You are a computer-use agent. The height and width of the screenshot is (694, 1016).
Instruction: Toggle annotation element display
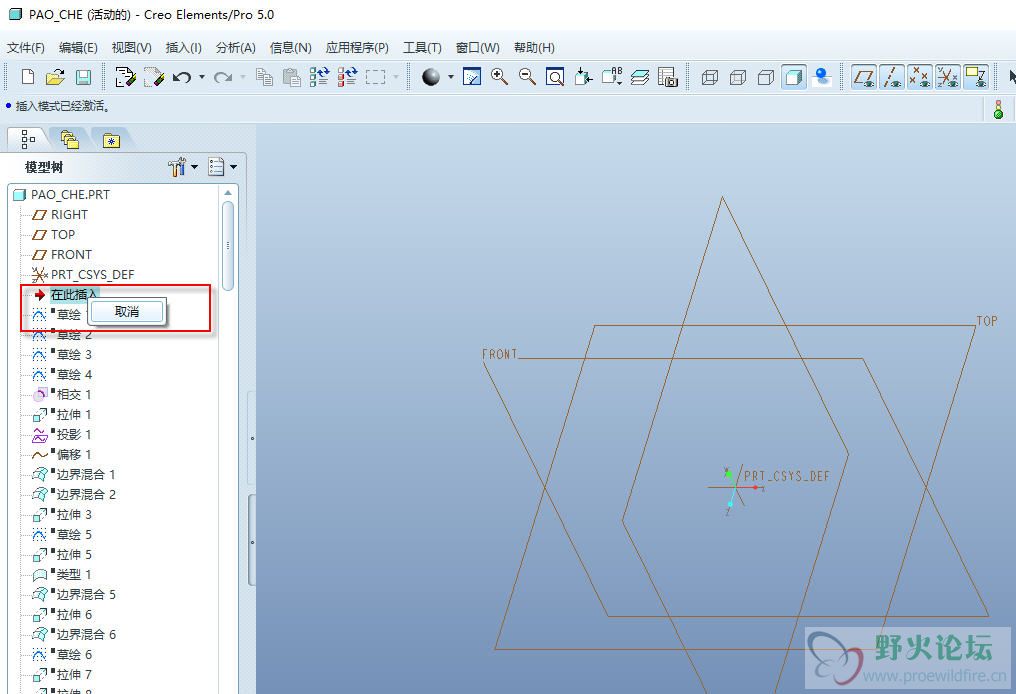pos(975,77)
